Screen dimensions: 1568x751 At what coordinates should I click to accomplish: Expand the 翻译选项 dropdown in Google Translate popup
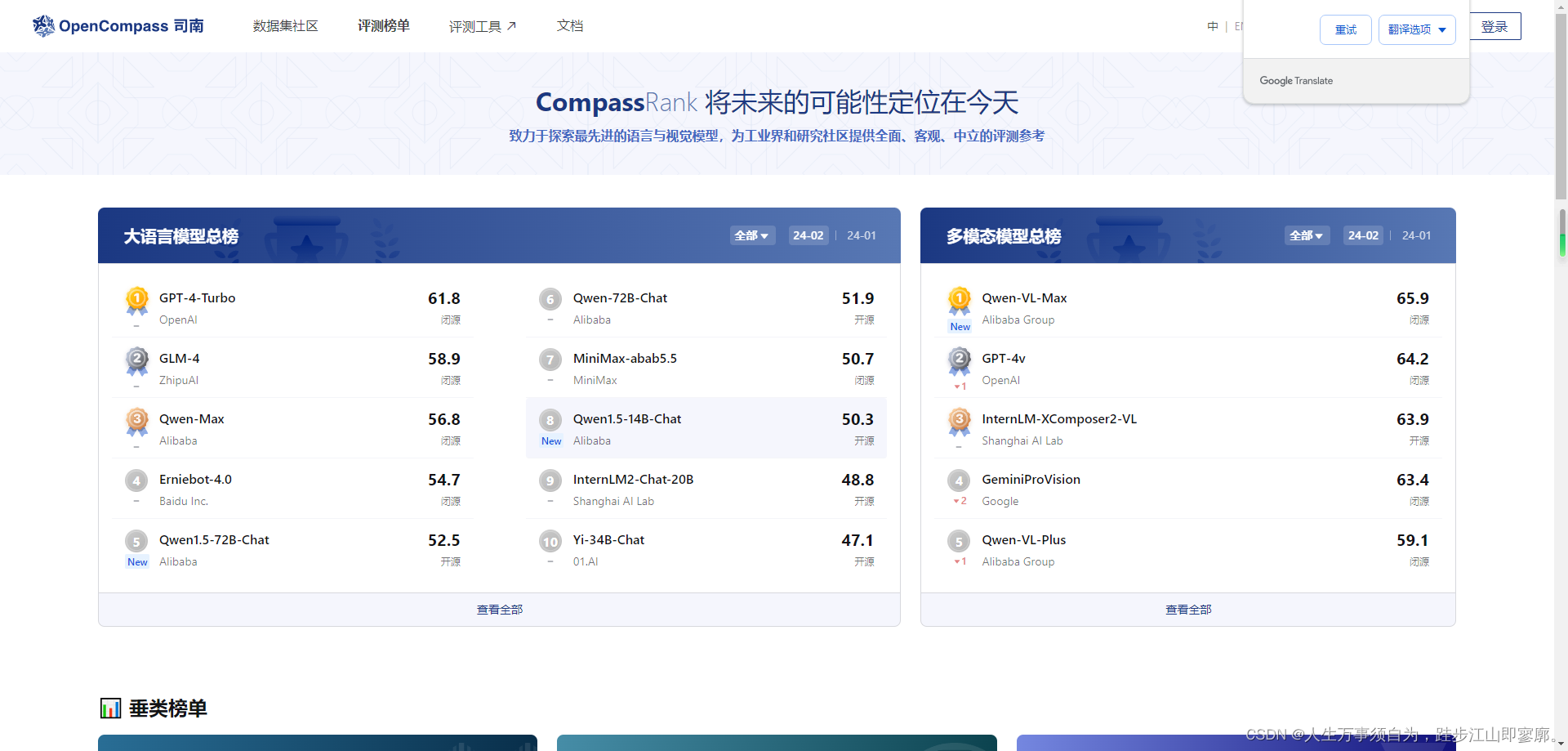click(x=1417, y=29)
